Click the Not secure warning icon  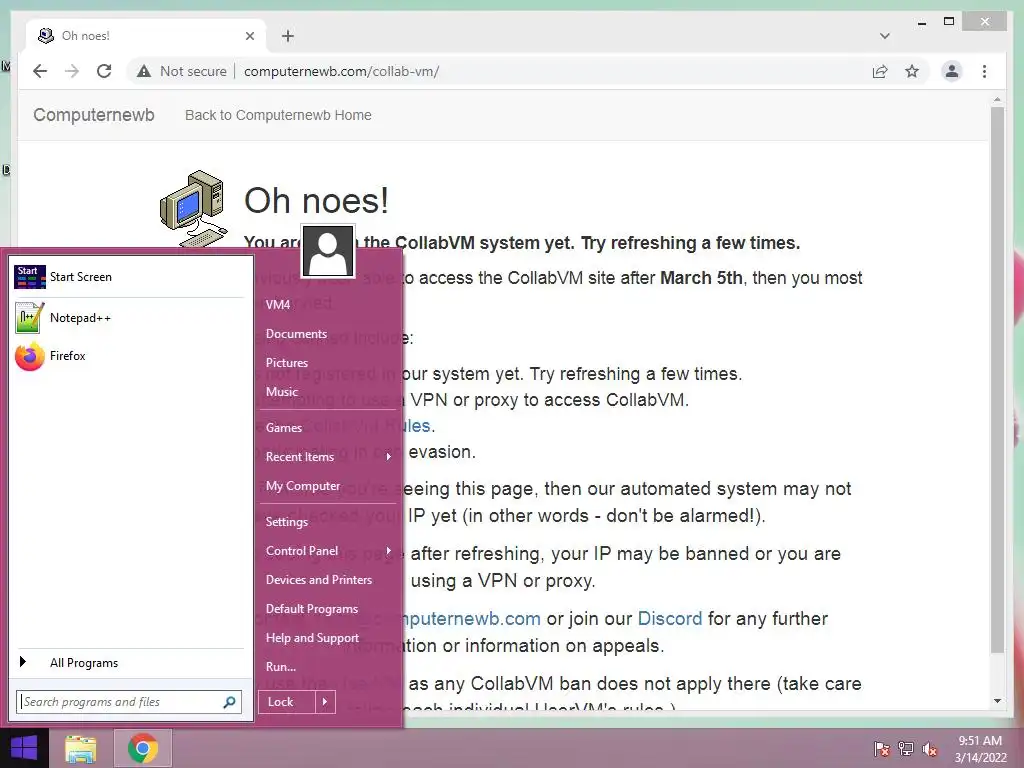[x=144, y=71]
